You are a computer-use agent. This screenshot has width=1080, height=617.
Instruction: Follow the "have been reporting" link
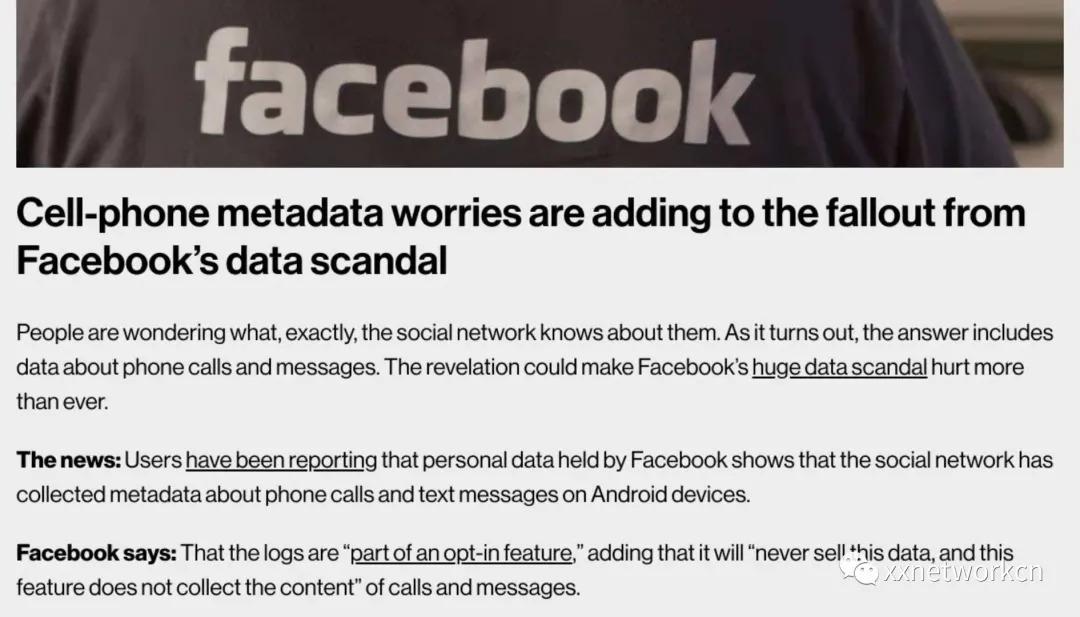click(x=281, y=460)
